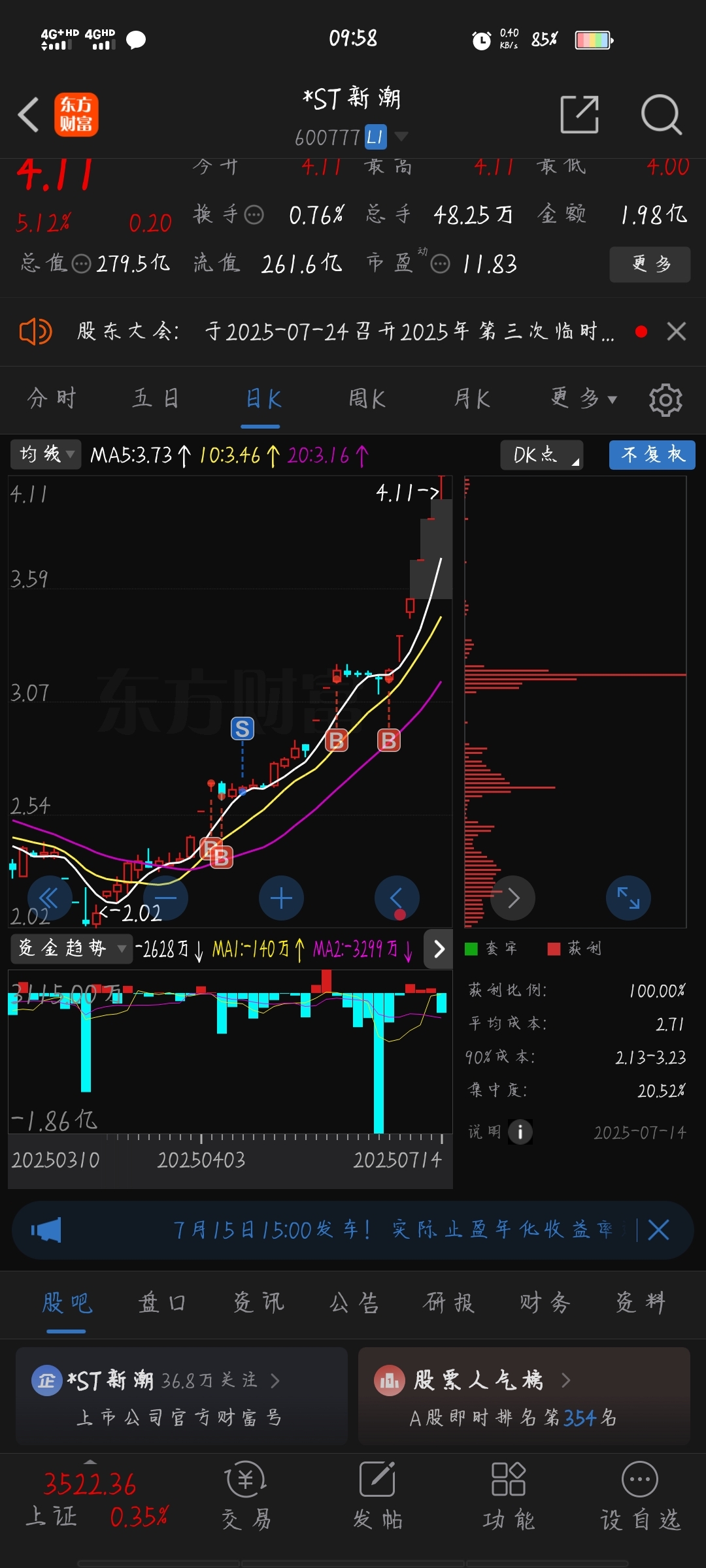Expand the stock code dropdown arrow

click(x=401, y=137)
